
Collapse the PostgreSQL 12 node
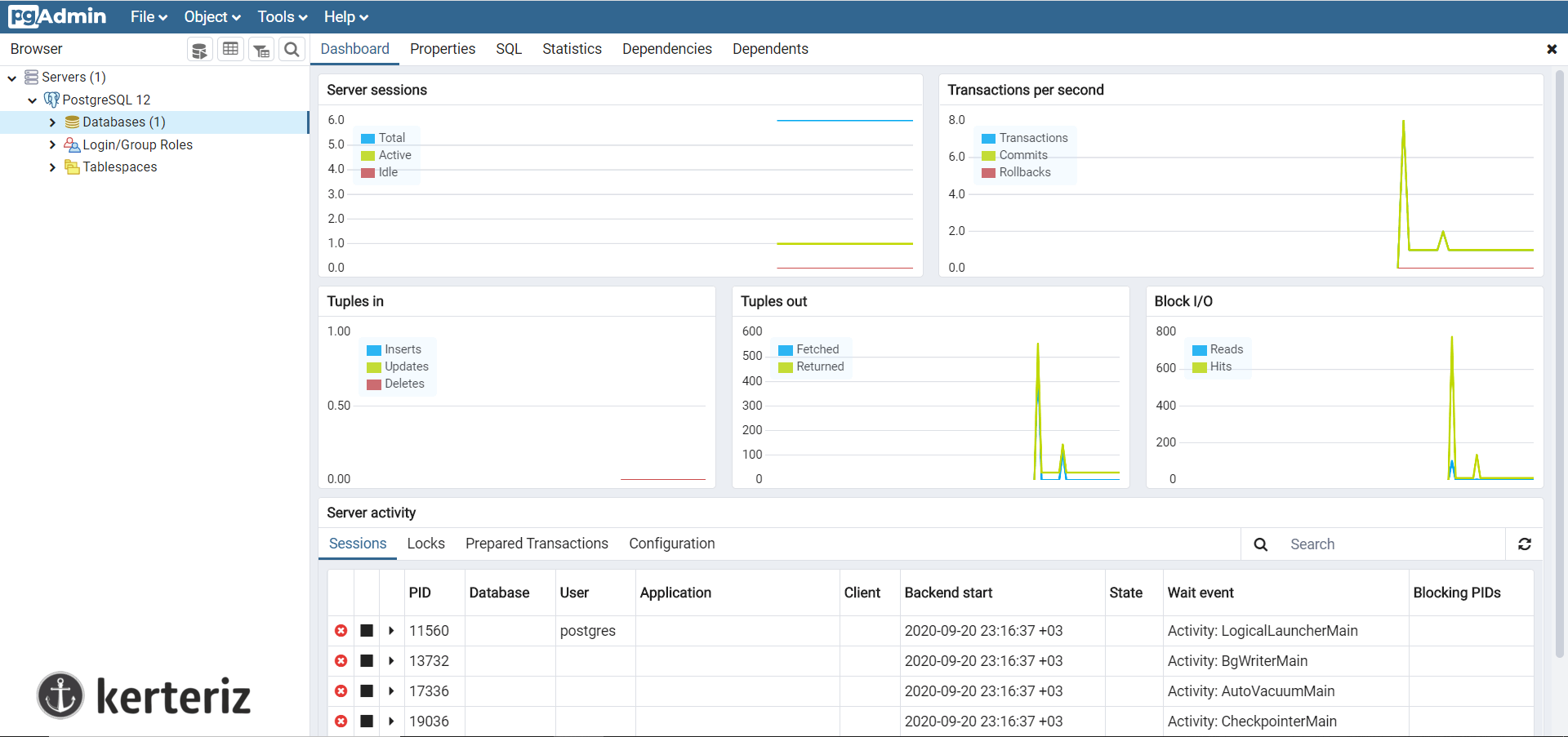tap(33, 100)
